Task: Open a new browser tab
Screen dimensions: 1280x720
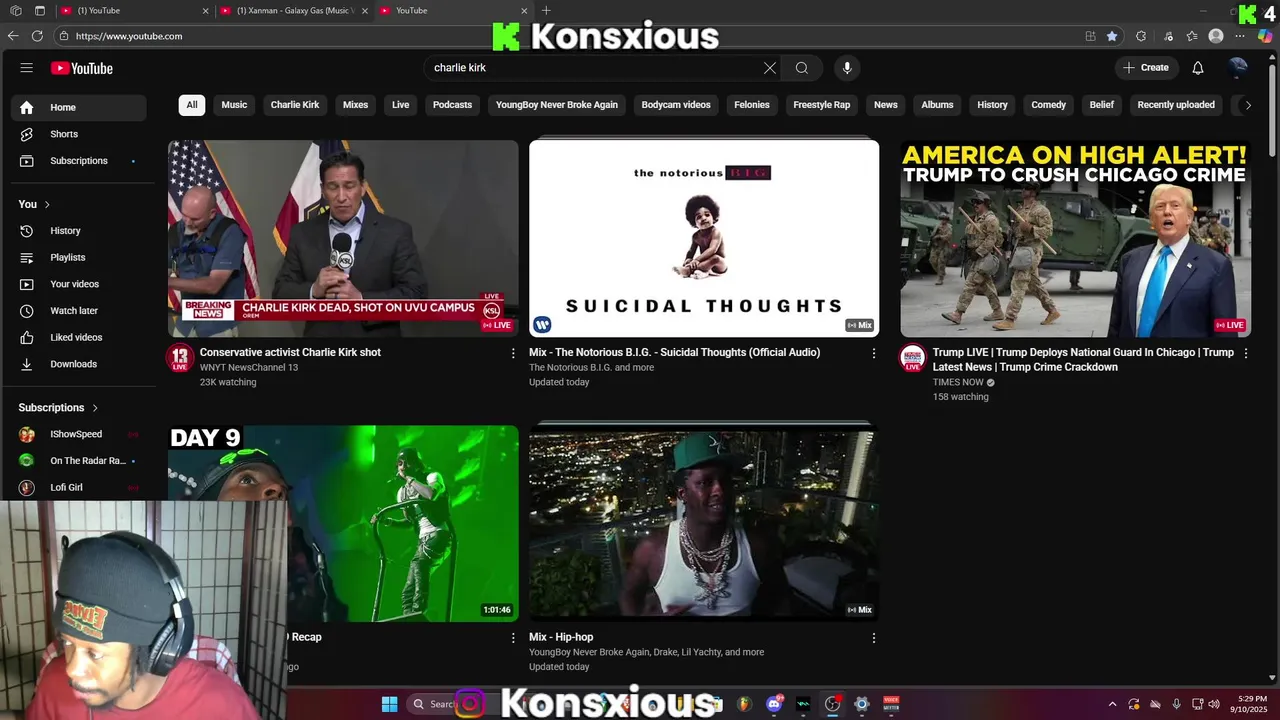Action: tap(546, 10)
